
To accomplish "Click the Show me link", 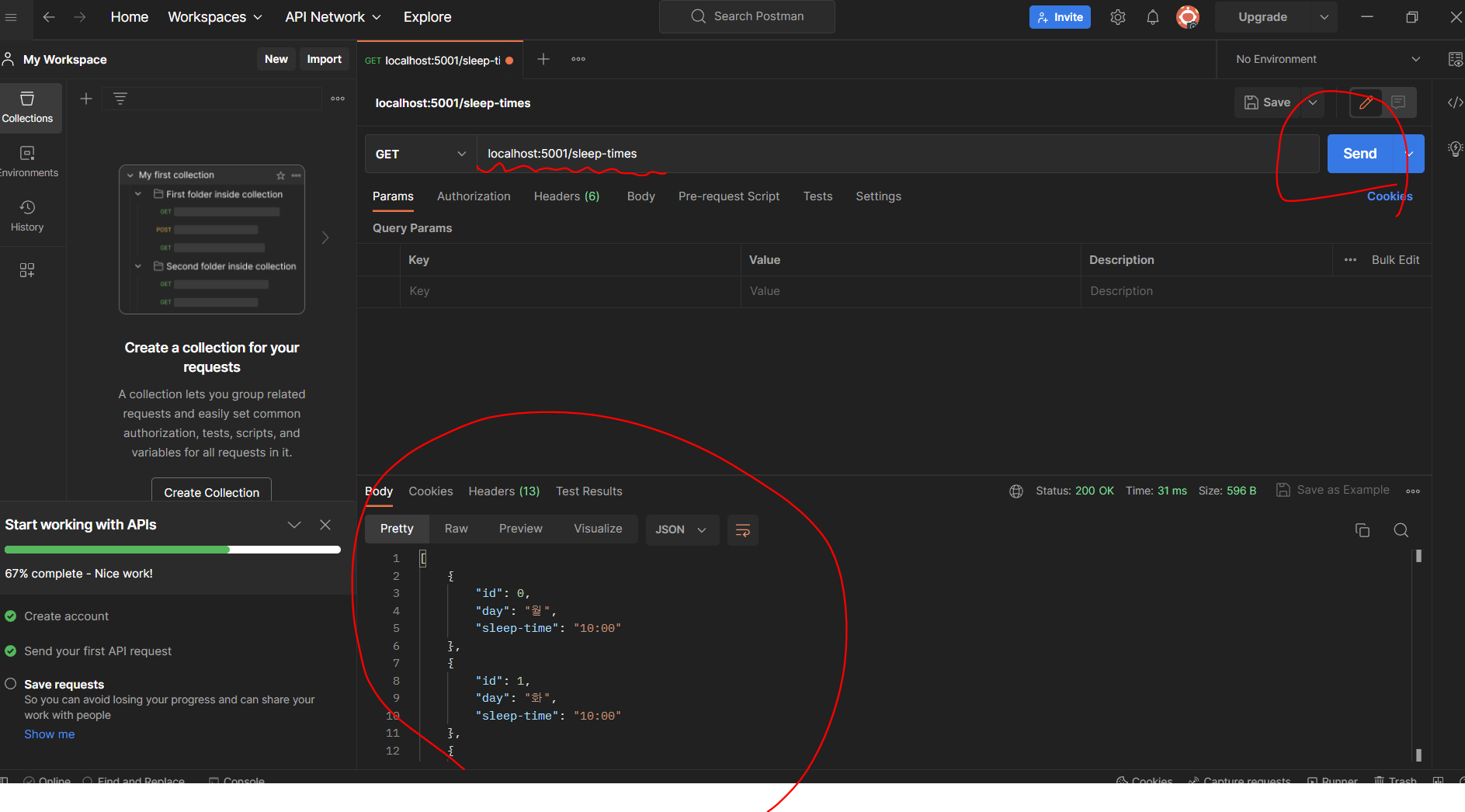I will [50, 734].
